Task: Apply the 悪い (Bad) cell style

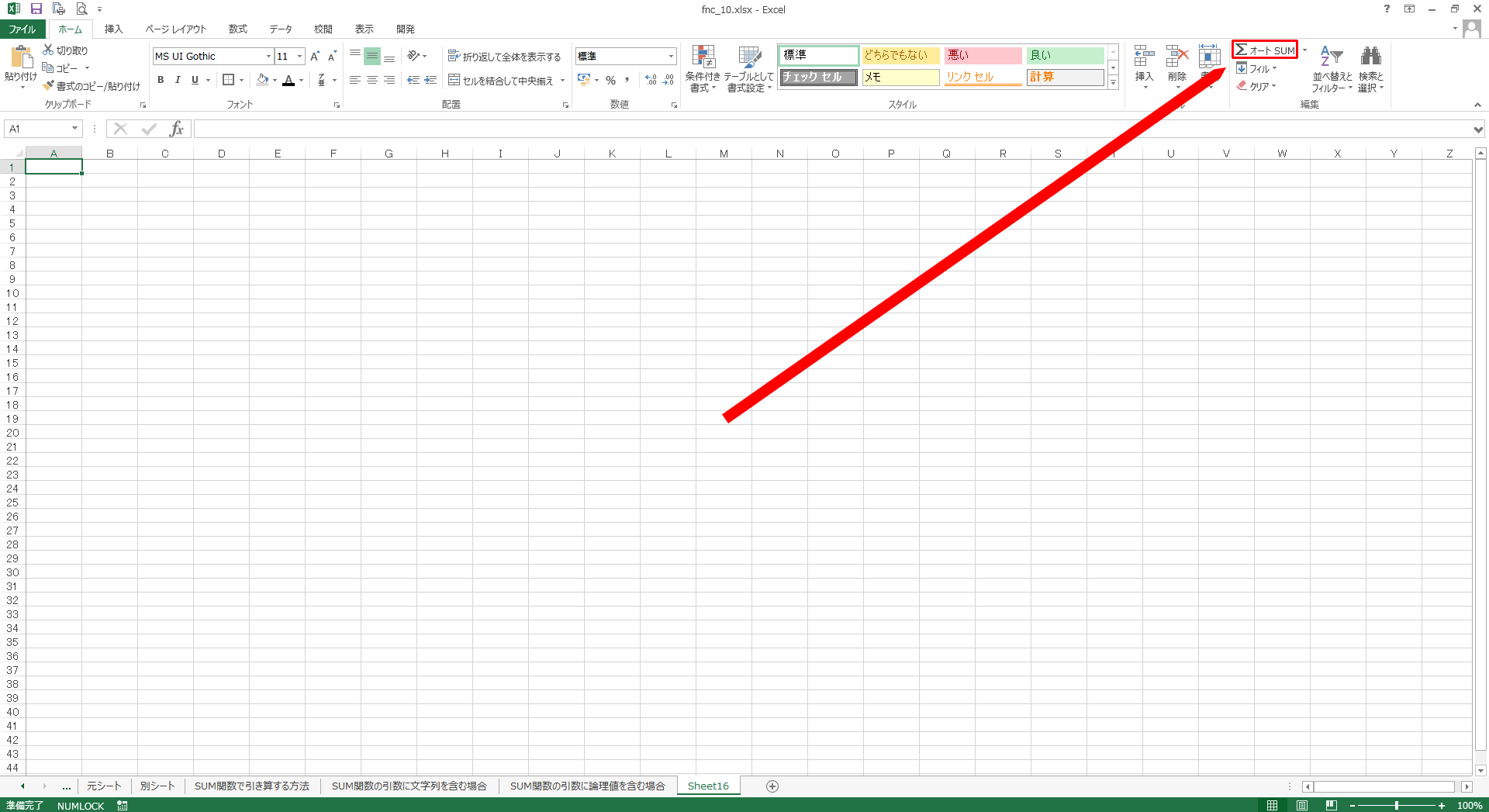Action: pos(983,55)
